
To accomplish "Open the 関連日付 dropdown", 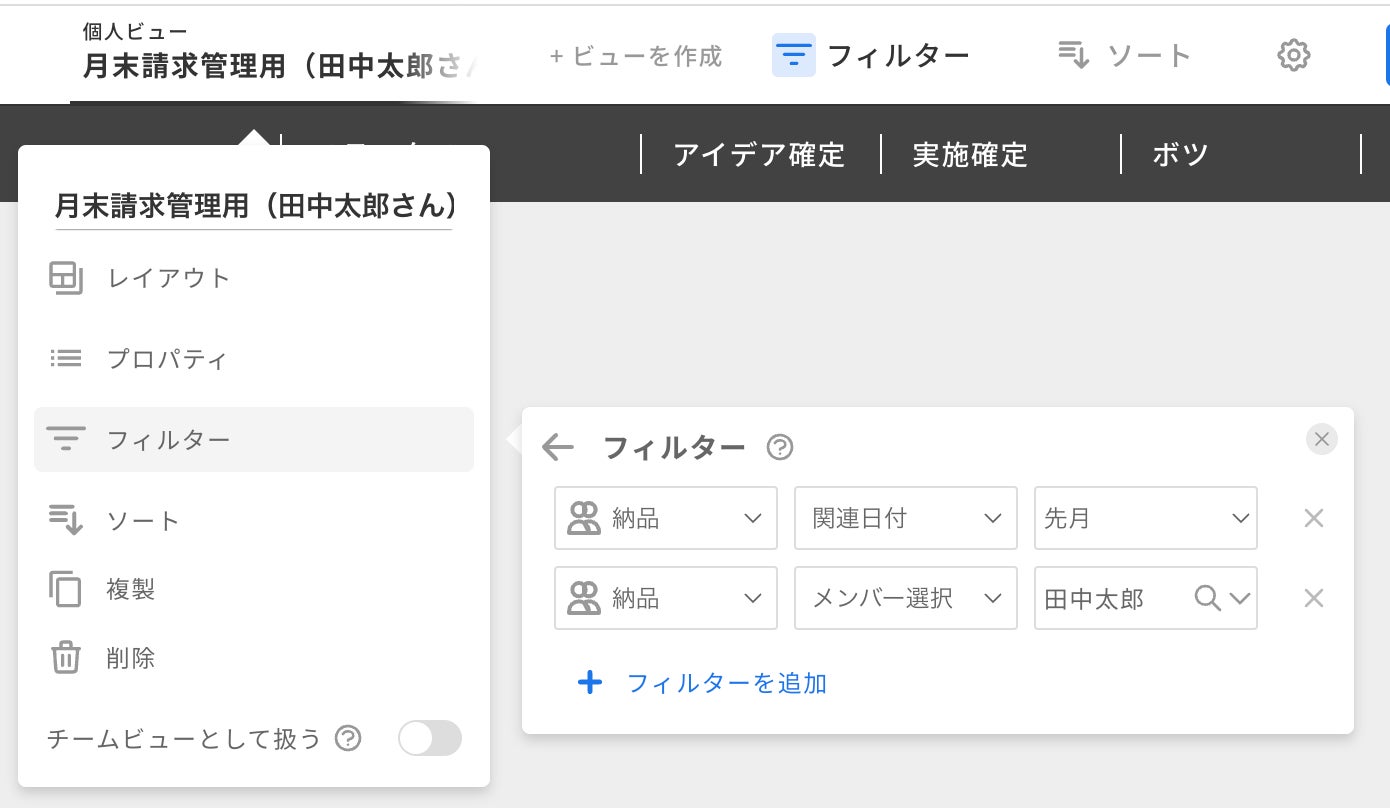I will (x=905, y=518).
